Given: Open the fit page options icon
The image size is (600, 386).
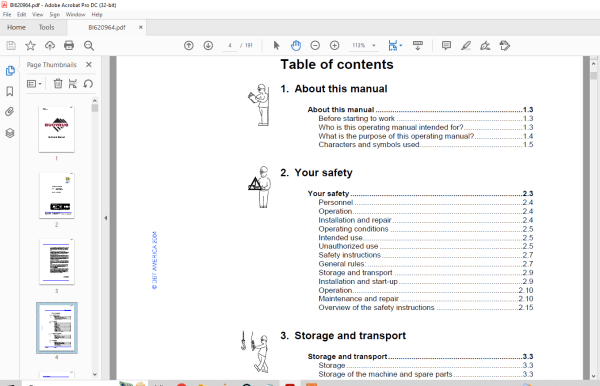Looking at the screenshot, I should [x=395, y=46].
